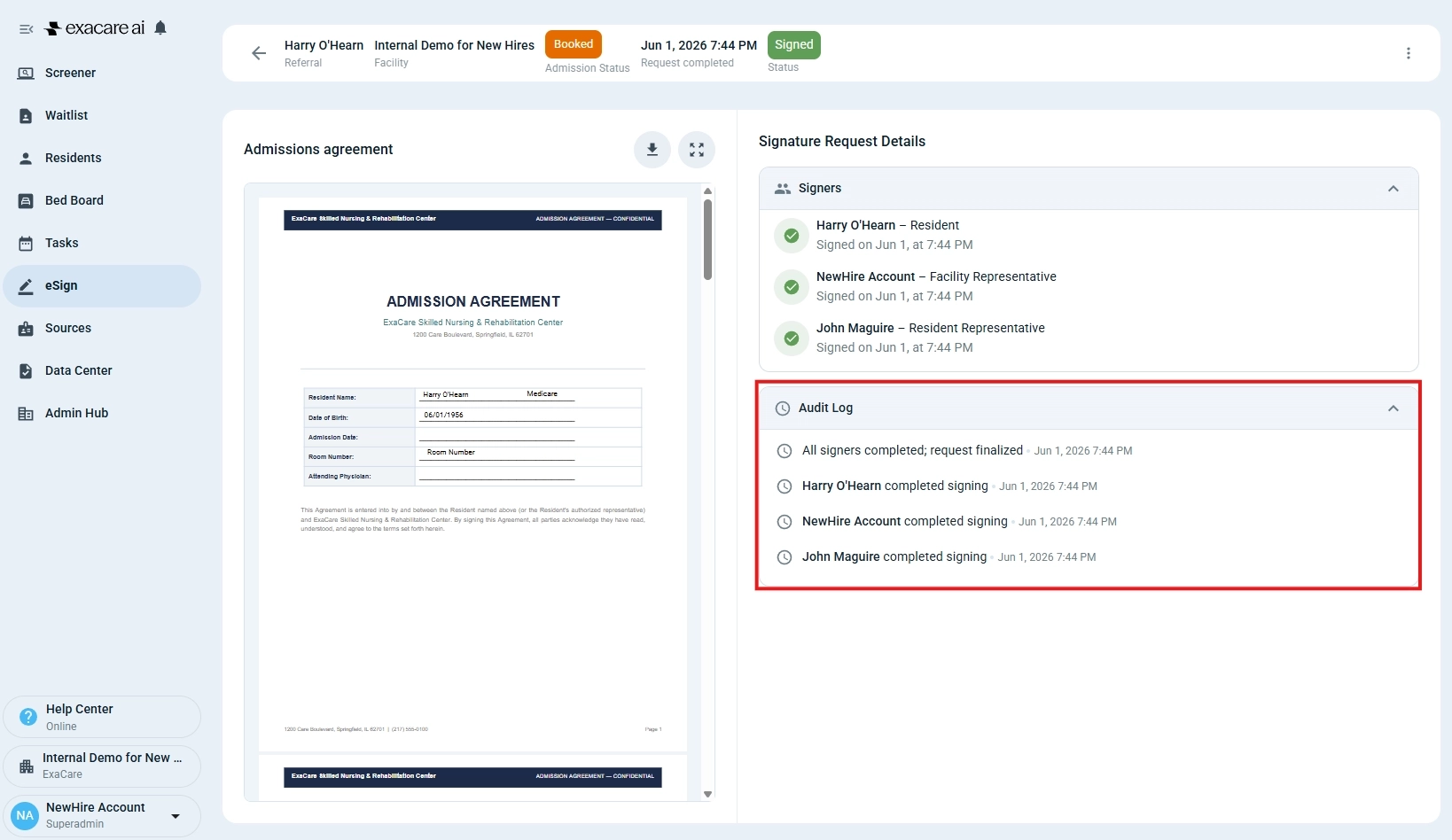Click 'Jun 1, 2026 7:44 PM' request completed

[x=699, y=45]
